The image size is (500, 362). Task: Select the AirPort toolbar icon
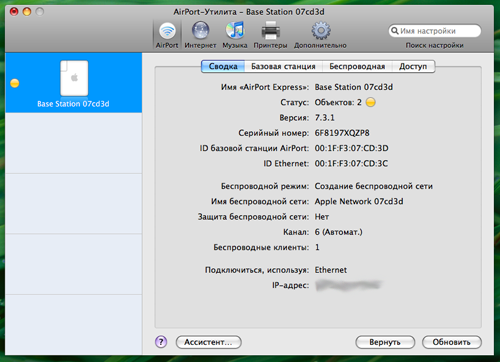pos(167,35)
